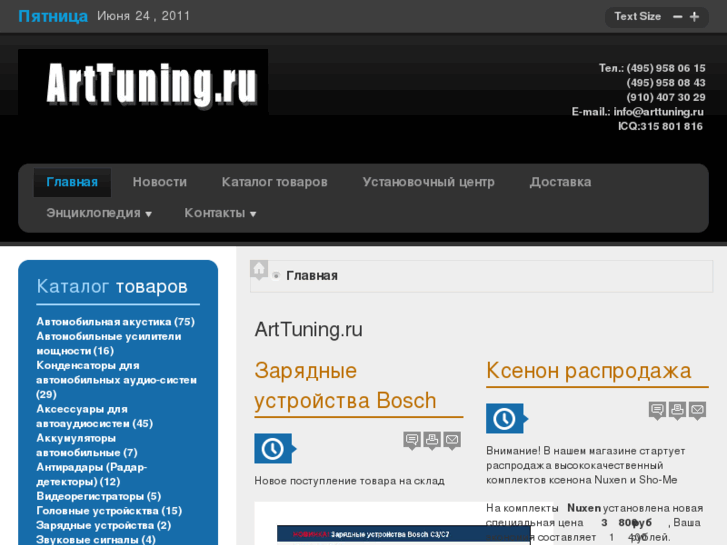727x545 pixels.
Task: Increase text size with plus icon
Action: pyautogui.click(x=694, y=17)
